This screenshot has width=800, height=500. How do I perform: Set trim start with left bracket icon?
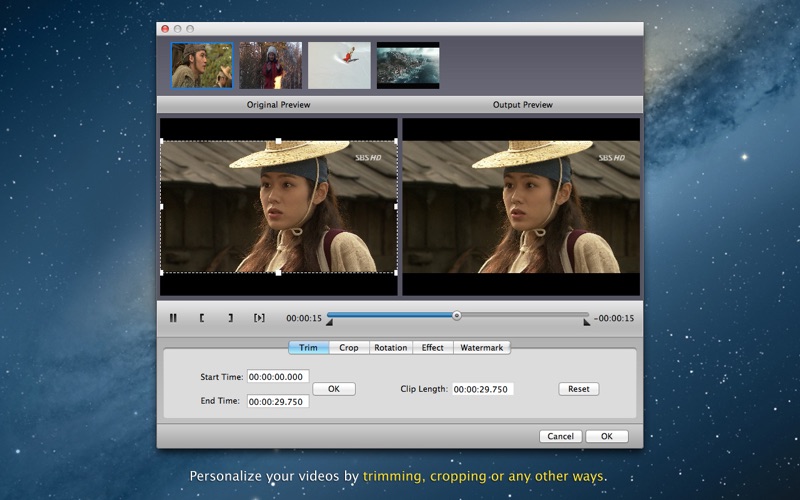pyautogui.click(x=202, y=318)
